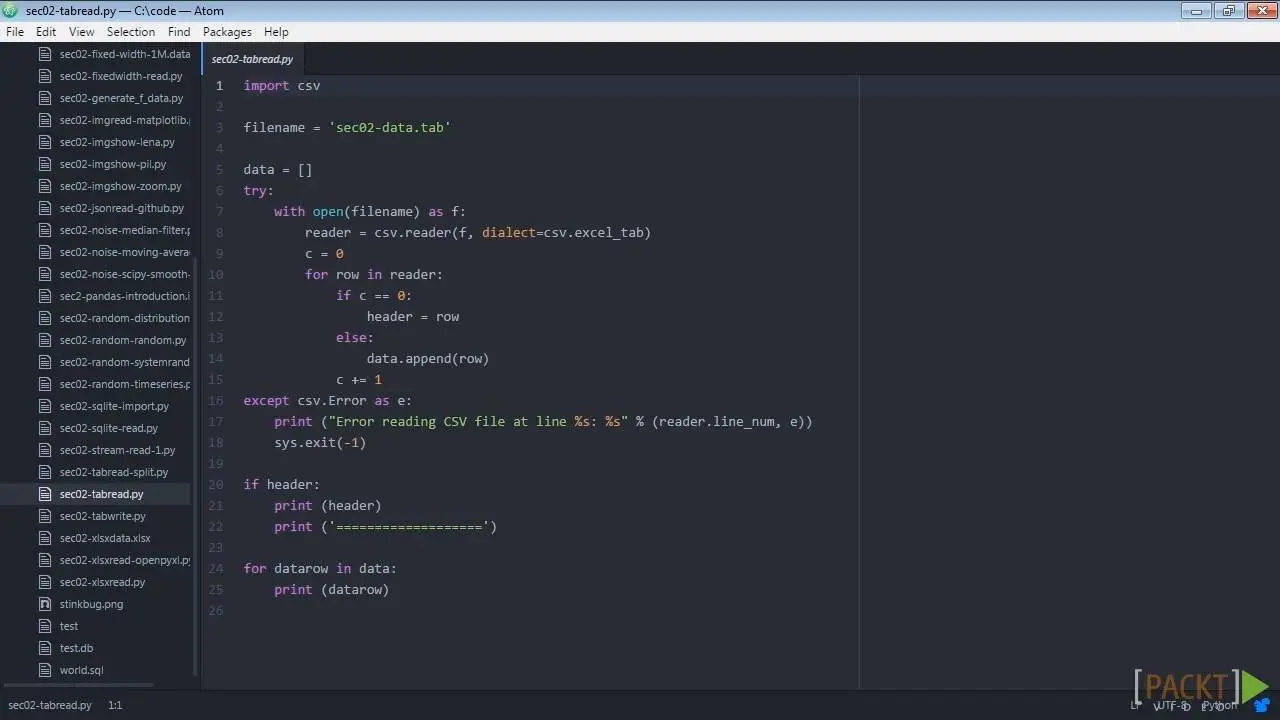The height and width of the screenshot is (720, 1280).
Task: Open sec02-imgshow-pil.py from the file tree
Action: point(113,164)
